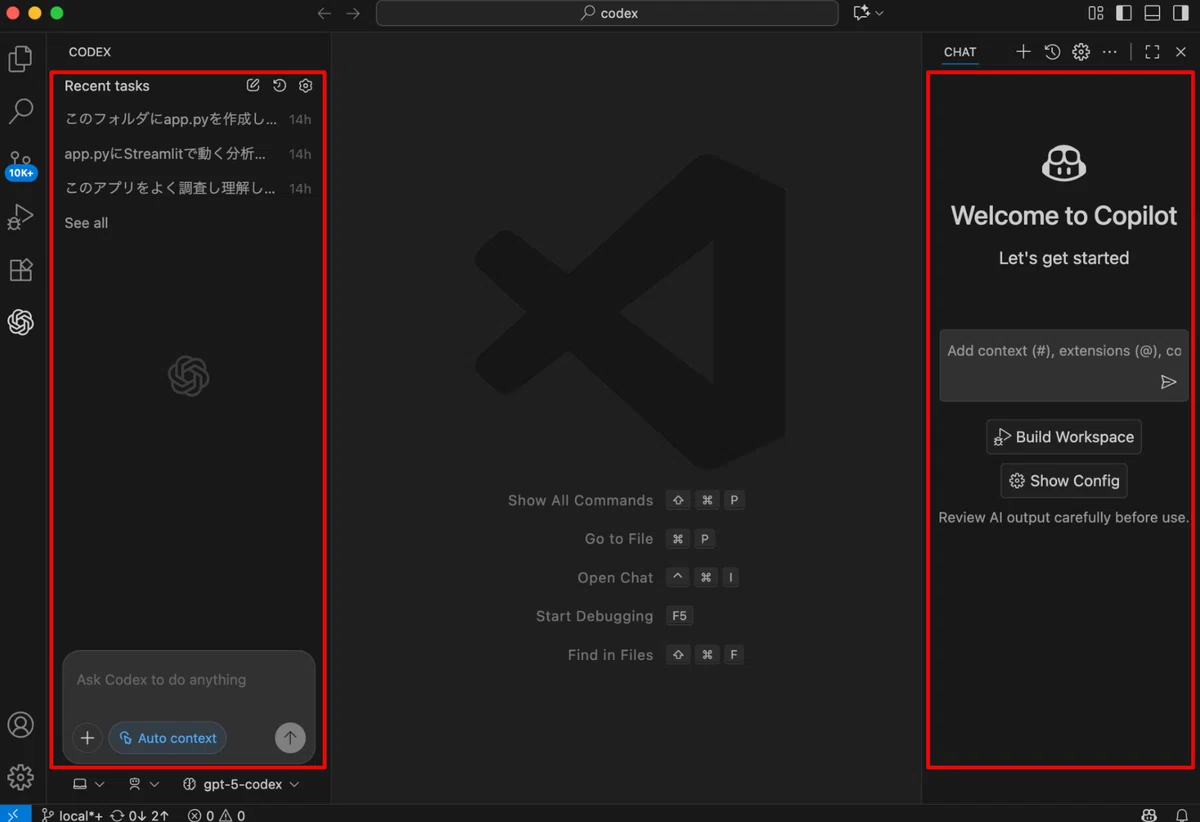Open Codex task history icon
The height and width of the screenshot is (822, 1200).
click(x=279, y=86)
